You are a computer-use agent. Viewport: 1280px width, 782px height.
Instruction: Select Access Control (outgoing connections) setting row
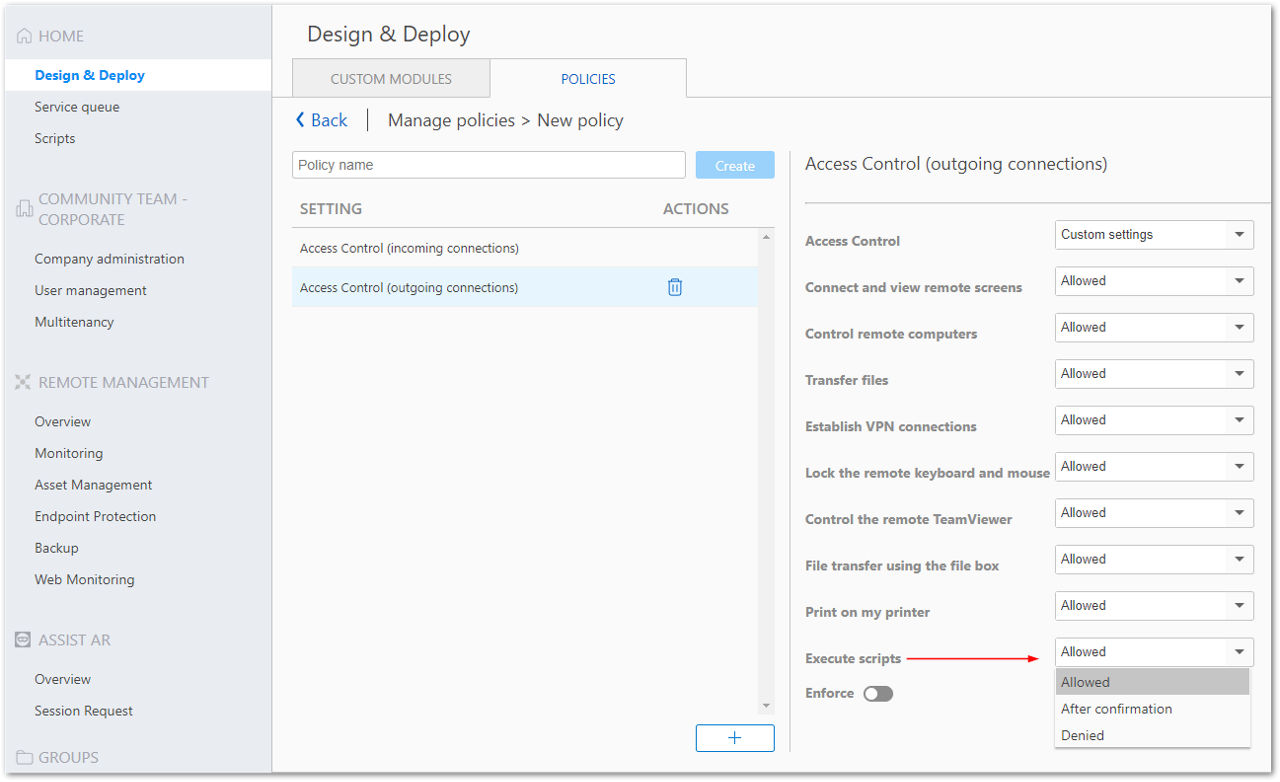[525, 287]
